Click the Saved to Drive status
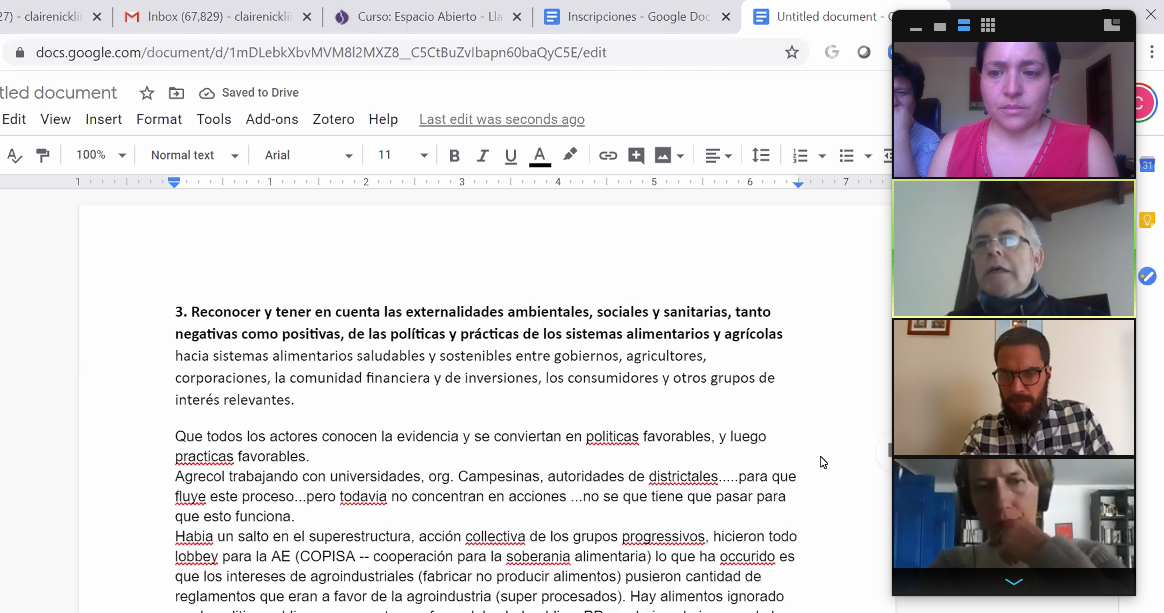 (x=250, y=93)
